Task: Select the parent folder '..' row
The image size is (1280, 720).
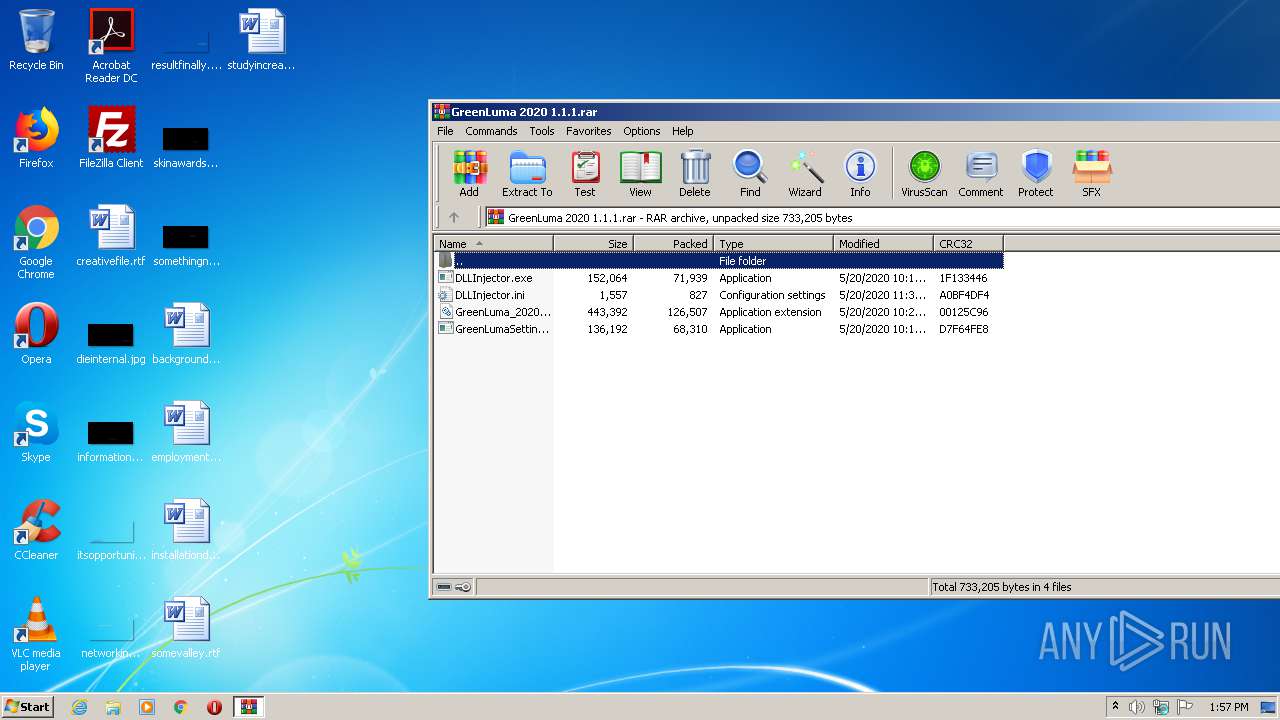Action: [719, 261]
